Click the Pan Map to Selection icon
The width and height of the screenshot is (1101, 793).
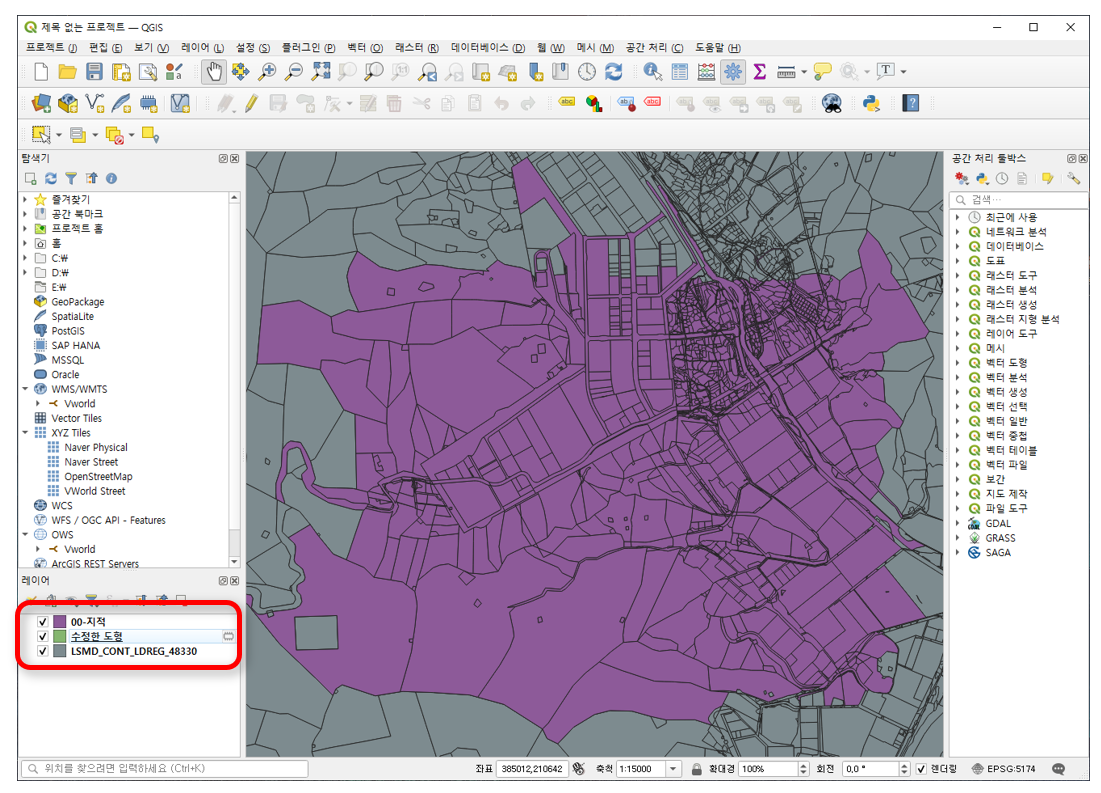pos(240,72)
